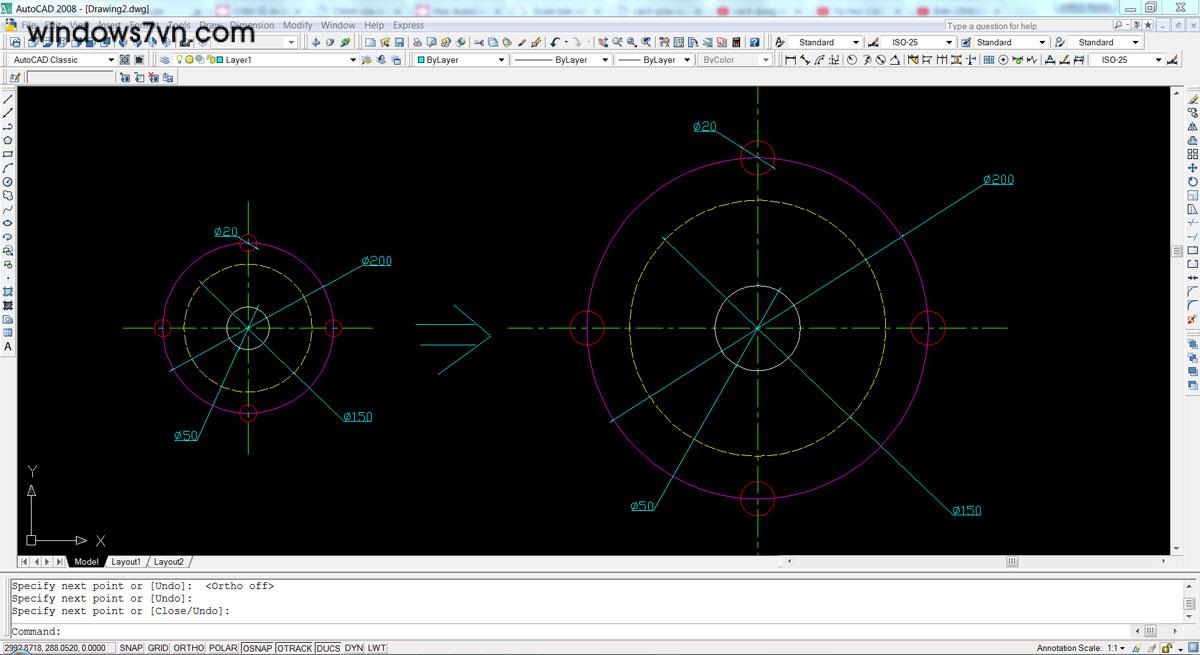
Task: Toggle LWT lineweight display
Action: point(377,648)
